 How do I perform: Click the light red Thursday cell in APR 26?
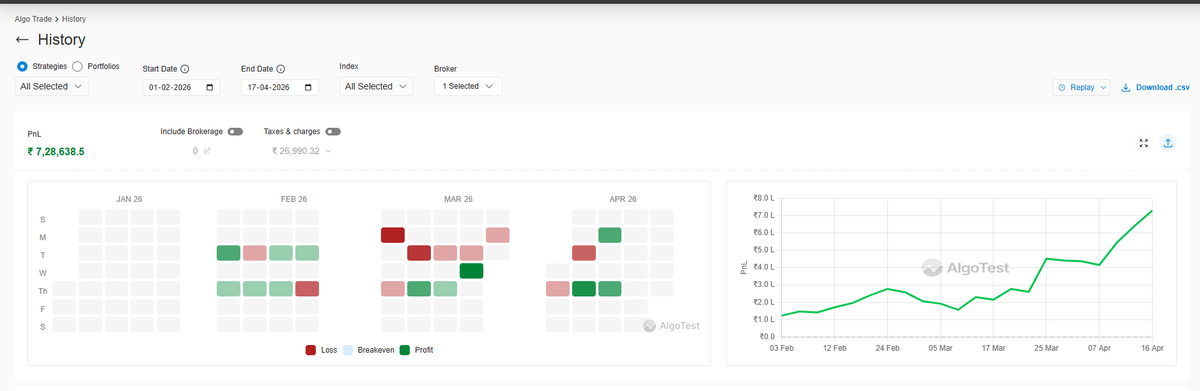pyautogui.click(x=558, y=289)
